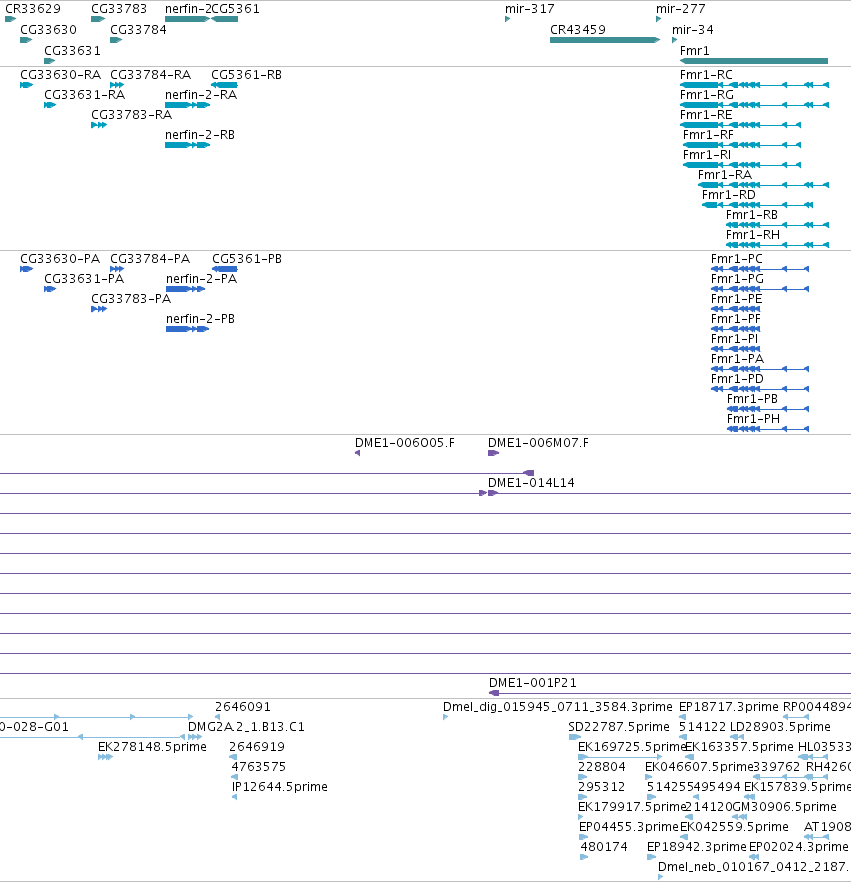Image resolution: width=851 pixels, height=882 pixels.
Task: Select the Fmr1-RD transcript label
Action: [x=729, y=195]
